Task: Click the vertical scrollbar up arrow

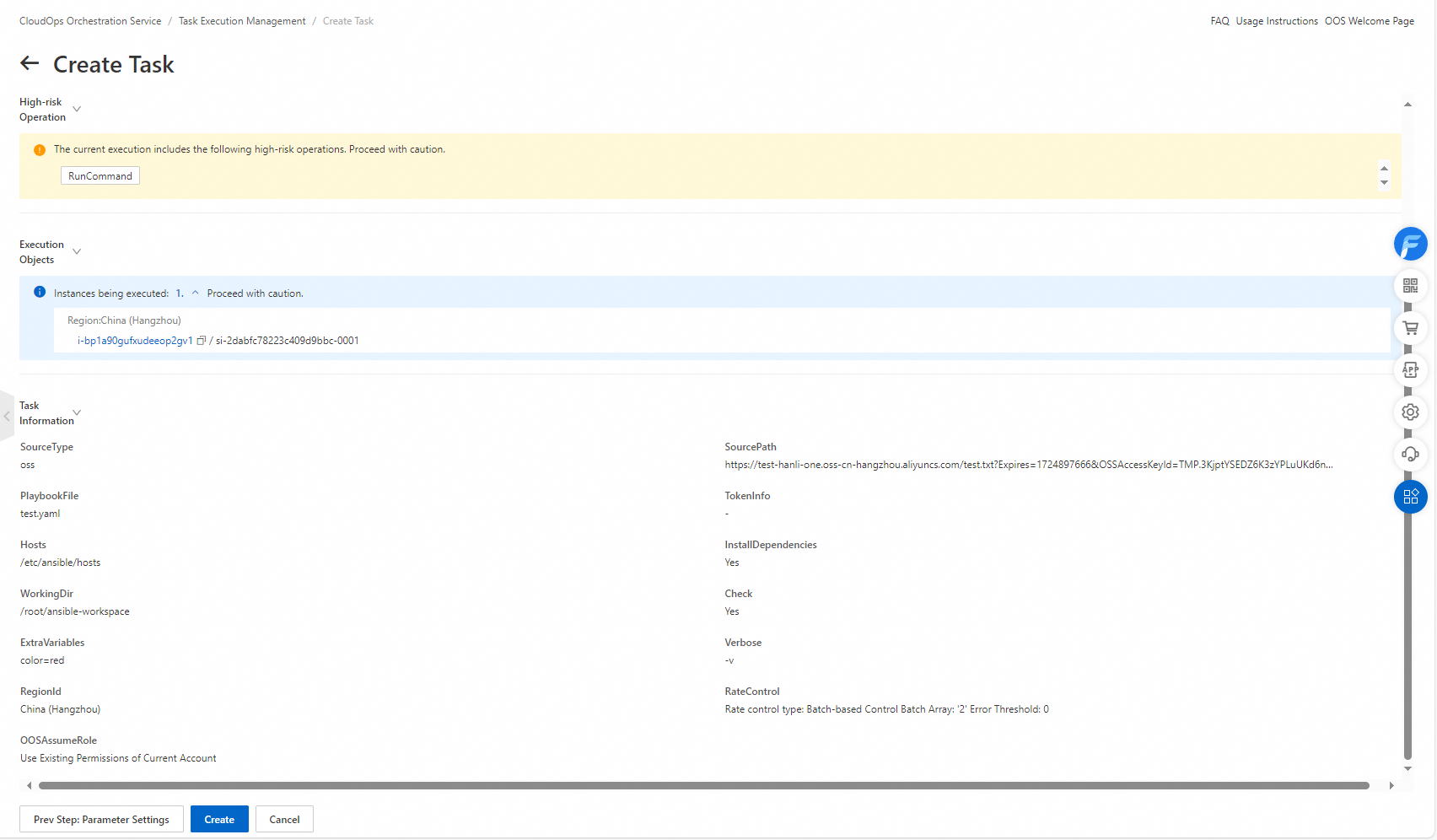Action: [x=1407, y=105]
